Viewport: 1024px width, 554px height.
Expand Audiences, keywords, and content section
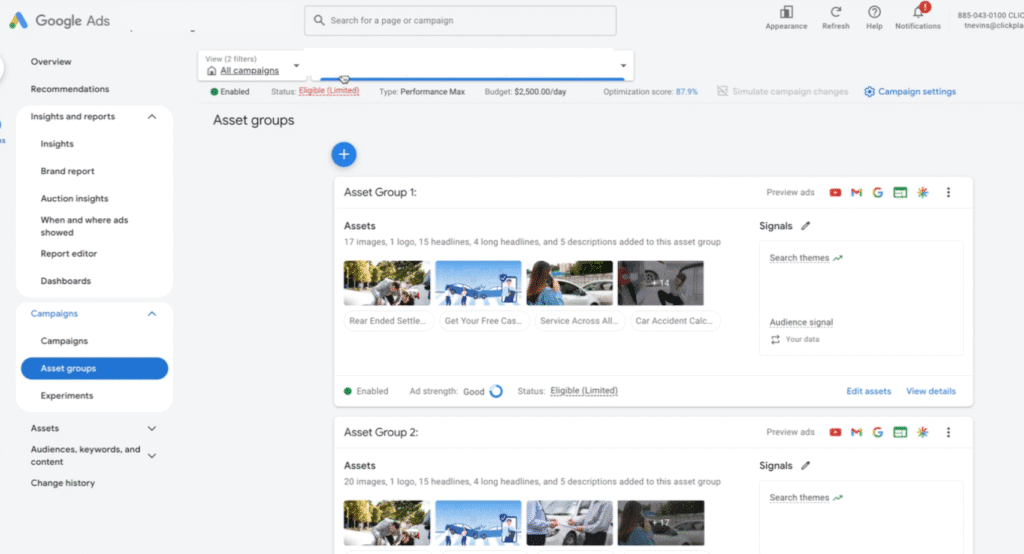[x=152, y=455]
